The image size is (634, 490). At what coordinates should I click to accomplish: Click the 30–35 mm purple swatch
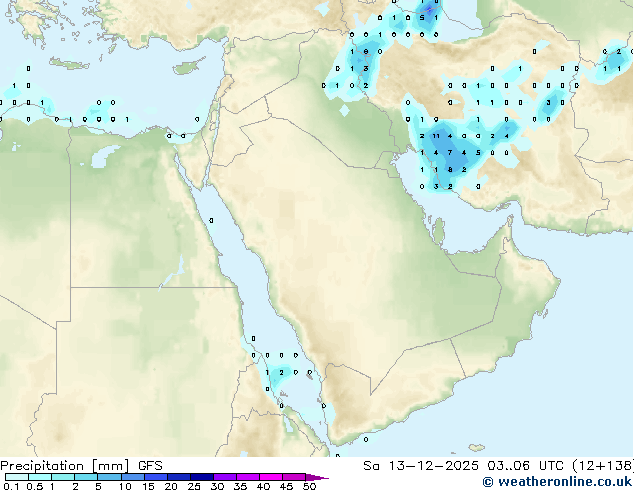224,477
